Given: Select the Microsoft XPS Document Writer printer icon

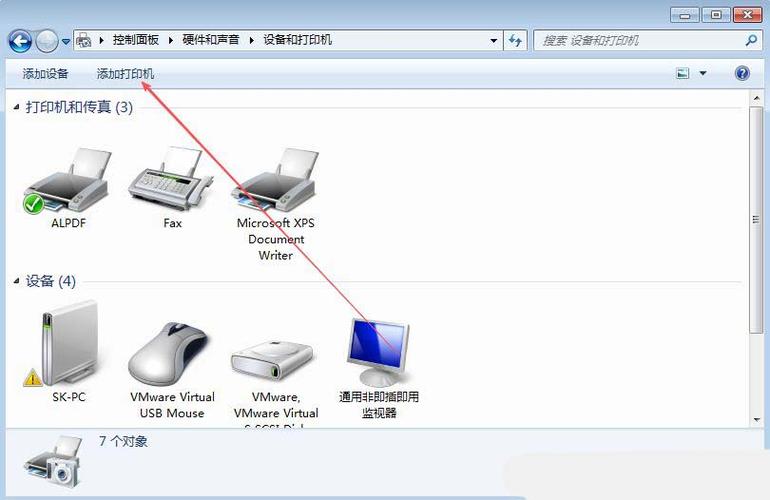Looking at the screenshot, I should pos(275,180).
